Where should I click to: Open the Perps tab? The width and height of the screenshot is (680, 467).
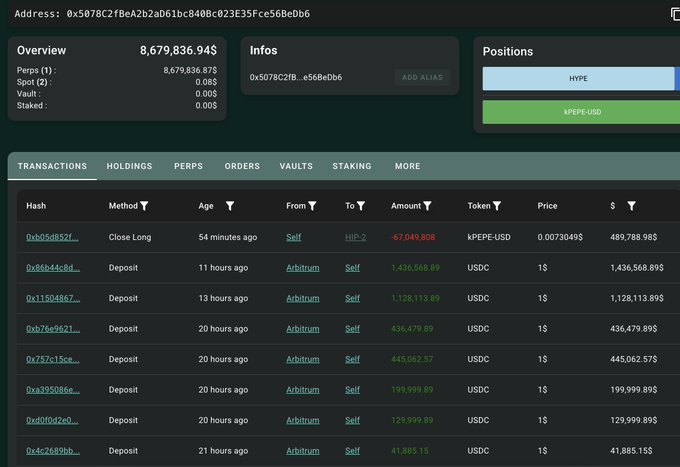coord(188,166)
